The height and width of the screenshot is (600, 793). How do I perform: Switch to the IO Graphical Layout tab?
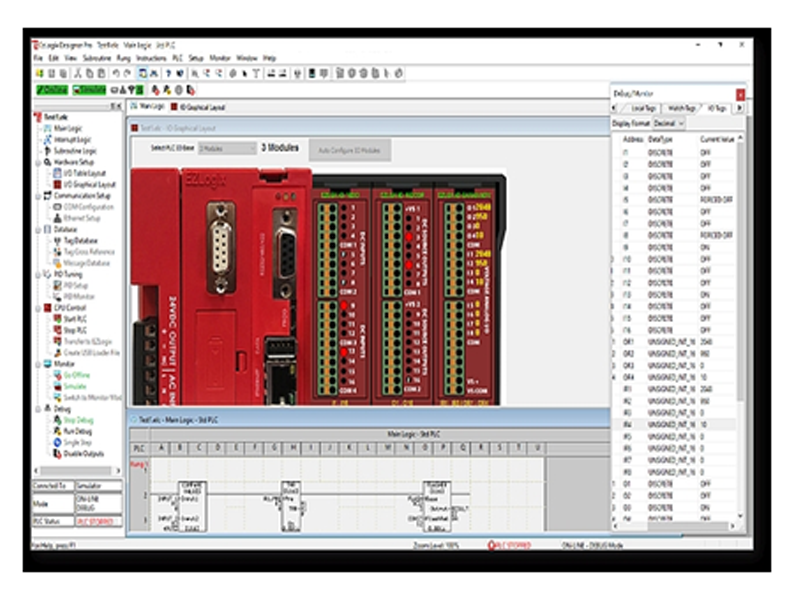point(198,107)
